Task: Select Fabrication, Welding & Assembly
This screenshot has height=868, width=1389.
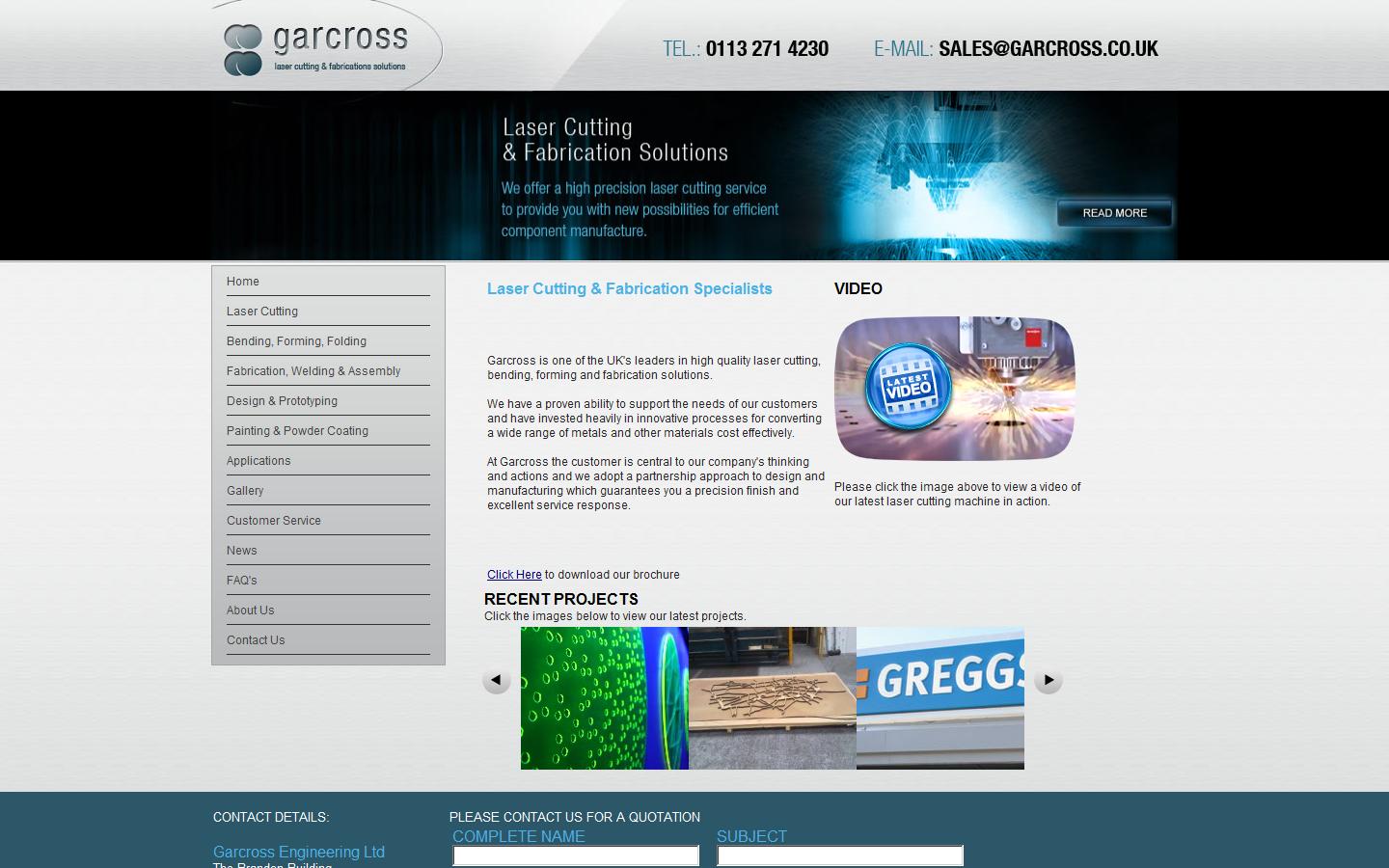Action: (x=313, y=370)
